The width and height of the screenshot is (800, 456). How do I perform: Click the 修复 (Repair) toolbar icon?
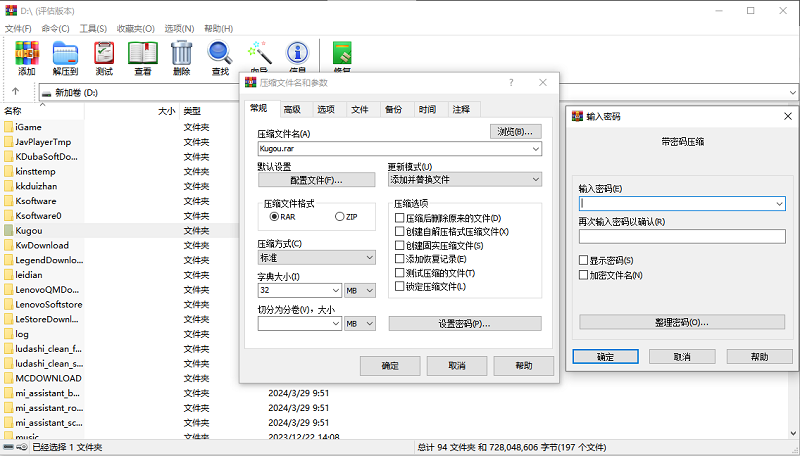point(342,56)
